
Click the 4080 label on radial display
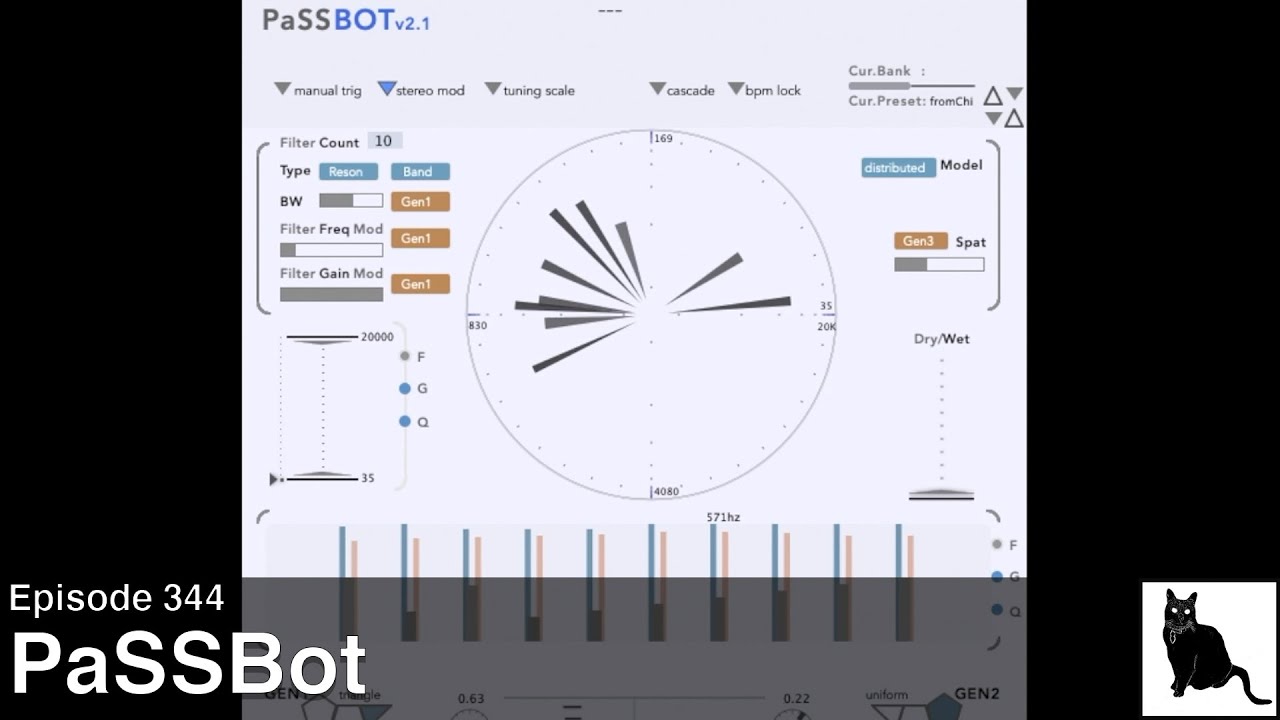click(x=666, y=491)
